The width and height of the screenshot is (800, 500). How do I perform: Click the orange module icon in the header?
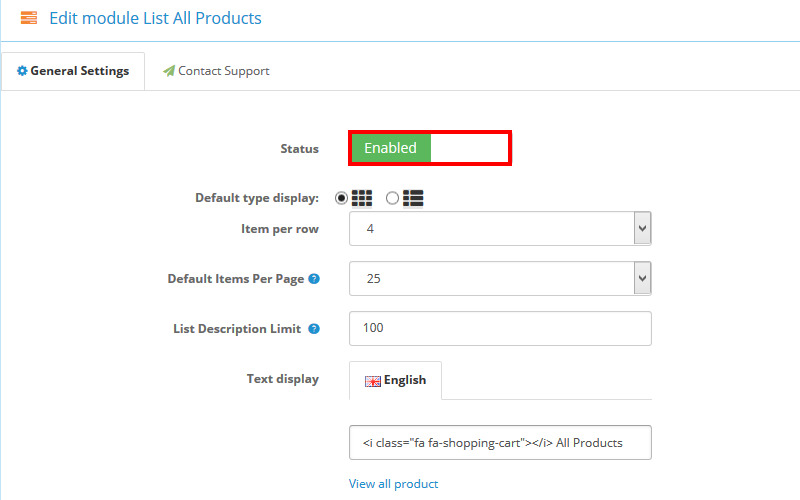point(29,18)
